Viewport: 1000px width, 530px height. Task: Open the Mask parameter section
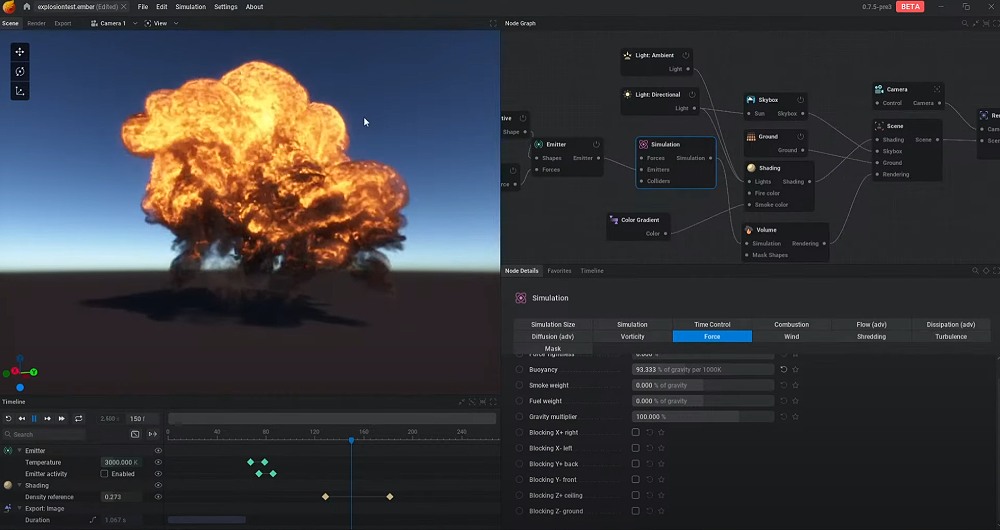pos(553,348)
